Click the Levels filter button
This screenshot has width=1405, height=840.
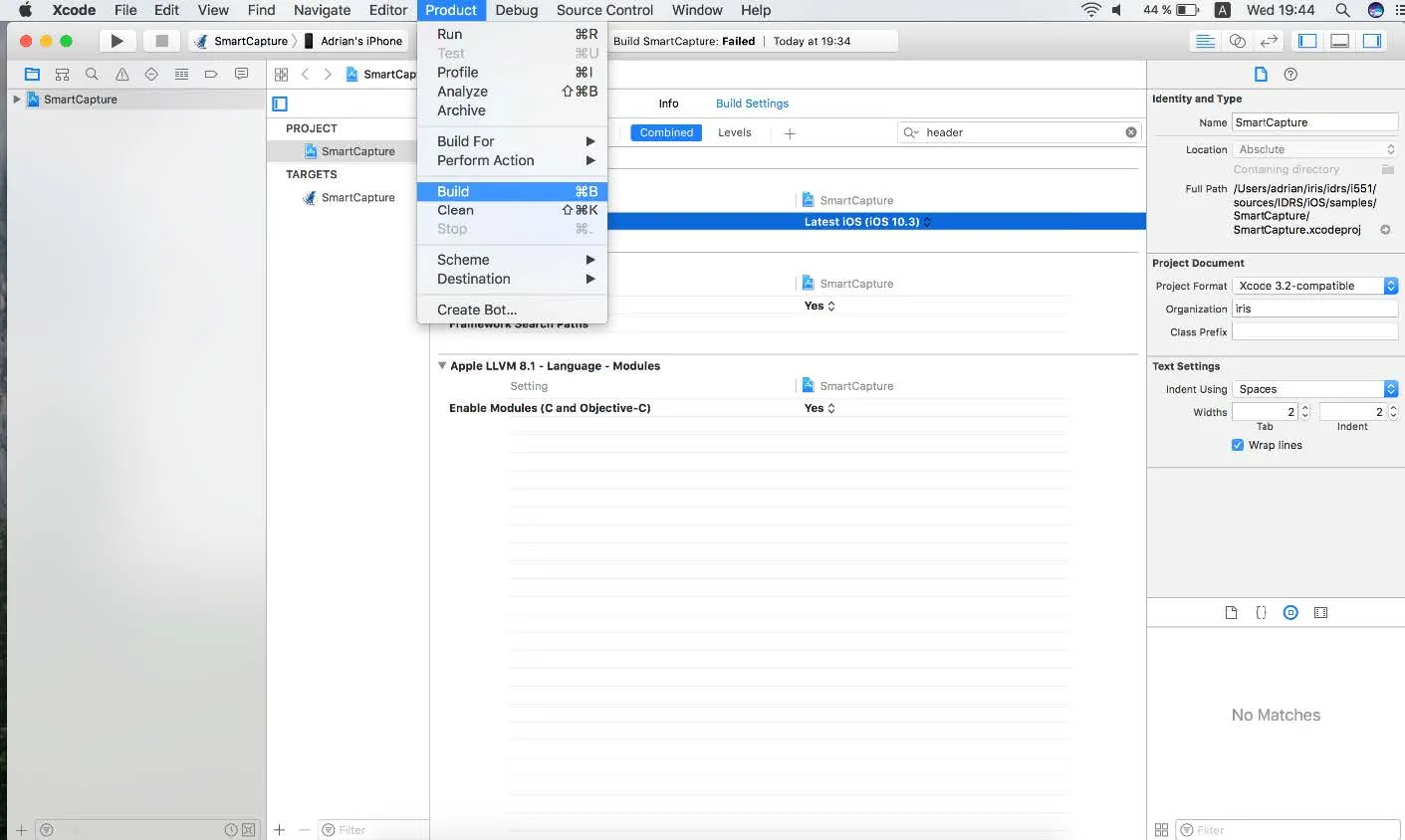tap(734, 132)
